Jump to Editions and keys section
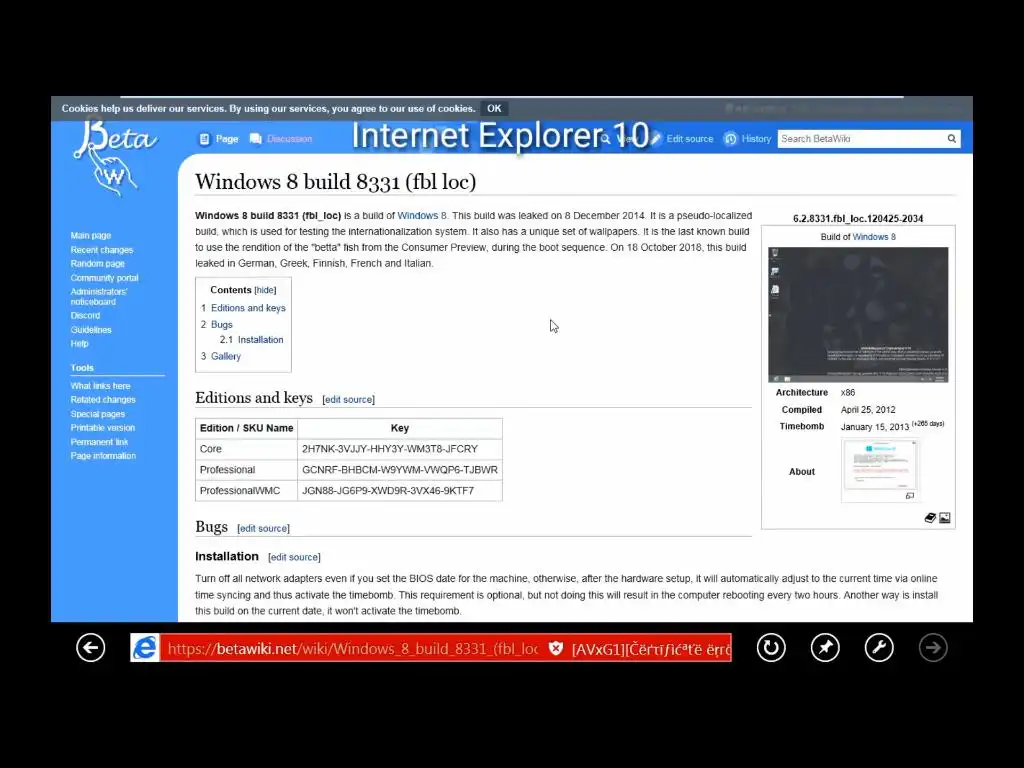 click(248, 308)
